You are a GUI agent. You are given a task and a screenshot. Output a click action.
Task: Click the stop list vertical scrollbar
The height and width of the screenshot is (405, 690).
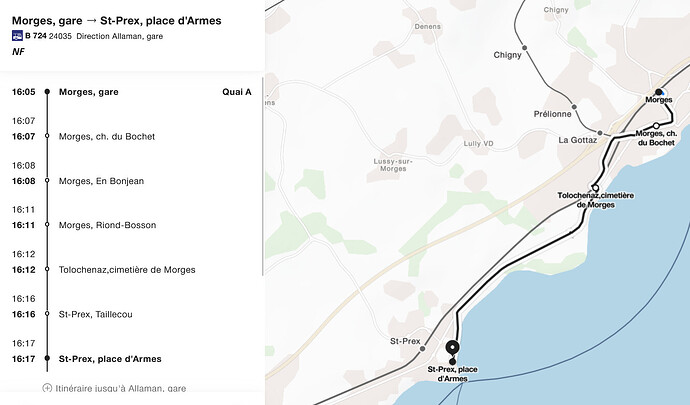coord(263,177)
